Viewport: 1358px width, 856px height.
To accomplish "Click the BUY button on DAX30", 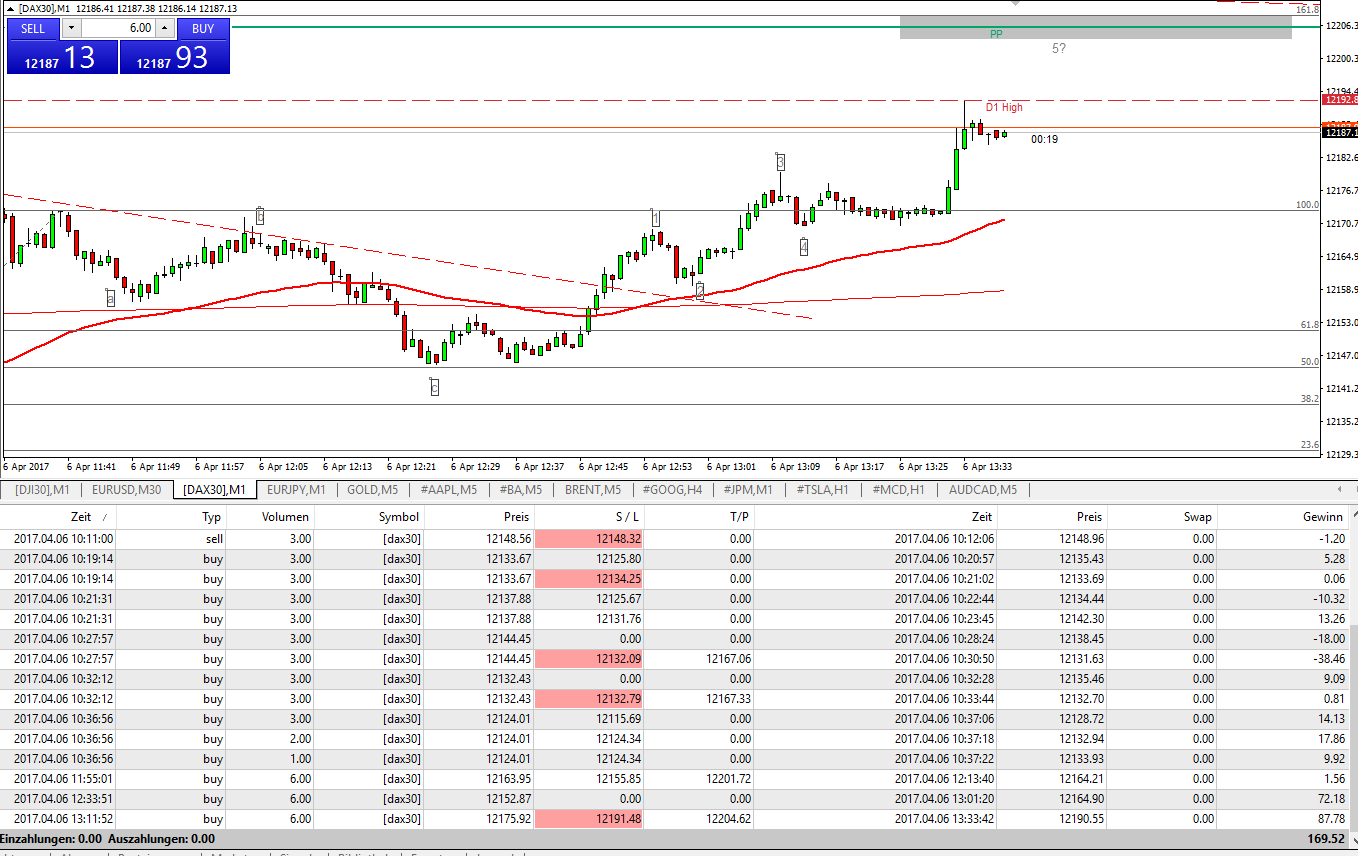I will (203, 29).
